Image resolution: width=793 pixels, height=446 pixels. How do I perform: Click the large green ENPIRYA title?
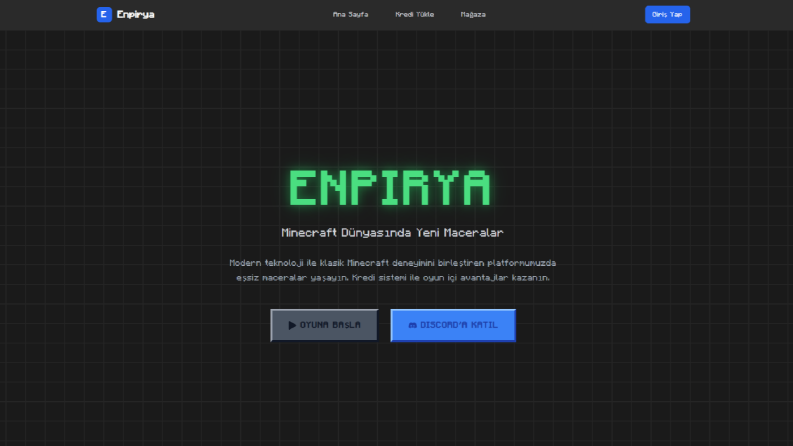(x=390, y=188)
